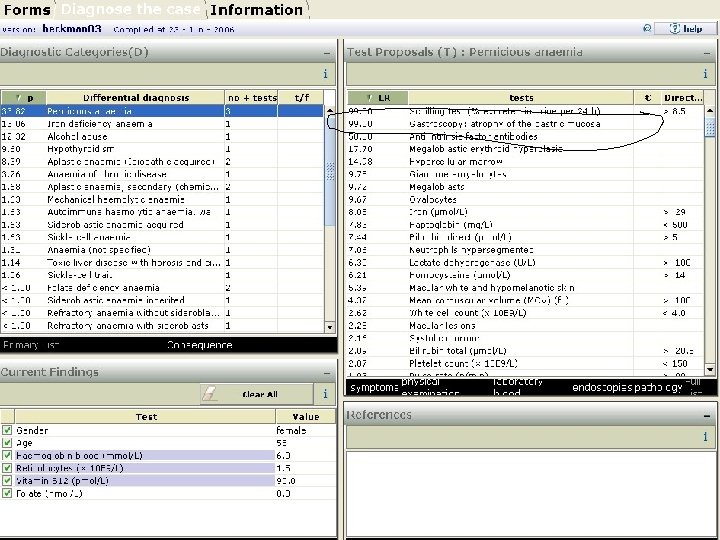Uncheck the Folate checkbox
This screenshot has height=540, width=720.
7,493
